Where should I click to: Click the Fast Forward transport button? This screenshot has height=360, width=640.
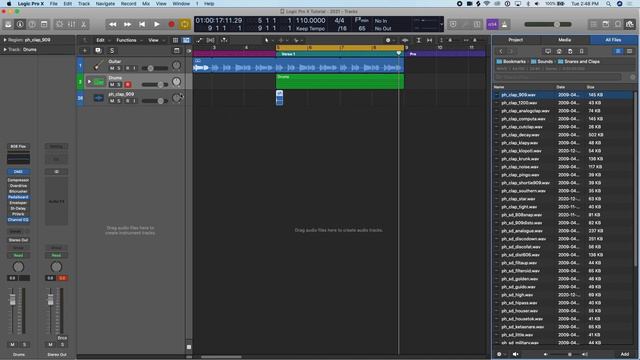tap(127, 24)
